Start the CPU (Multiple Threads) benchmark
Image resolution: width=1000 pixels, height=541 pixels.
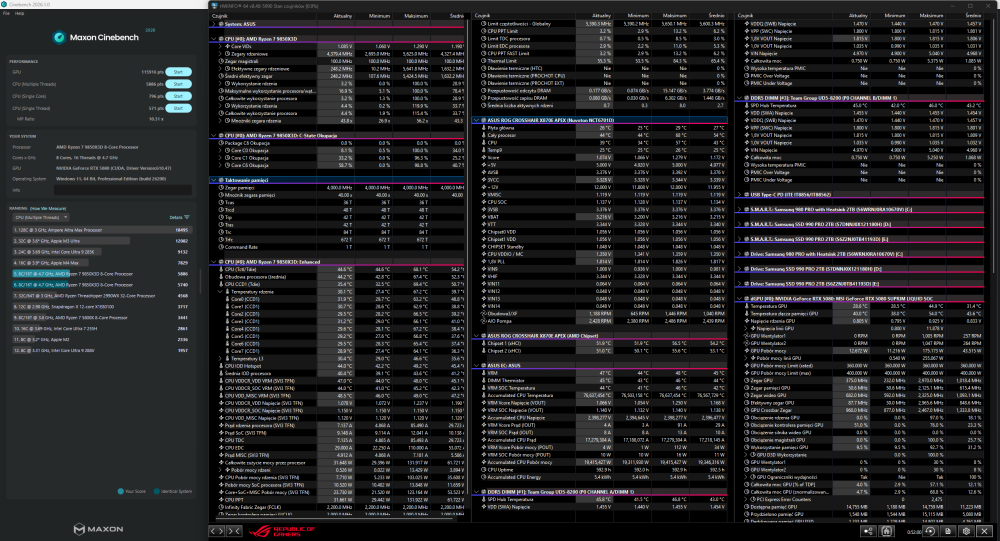[179, 84]
